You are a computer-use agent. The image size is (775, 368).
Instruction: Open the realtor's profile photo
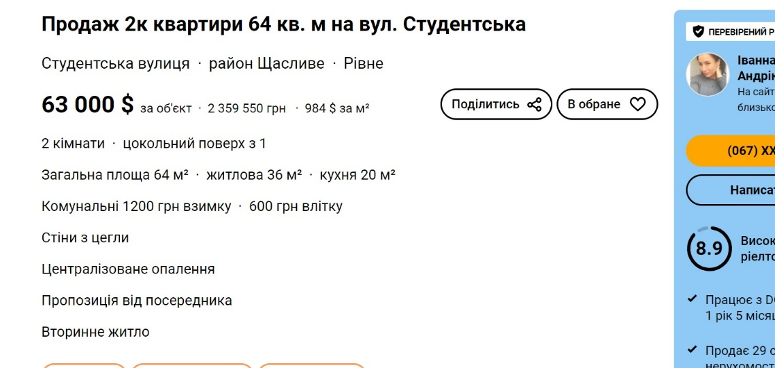708,75
